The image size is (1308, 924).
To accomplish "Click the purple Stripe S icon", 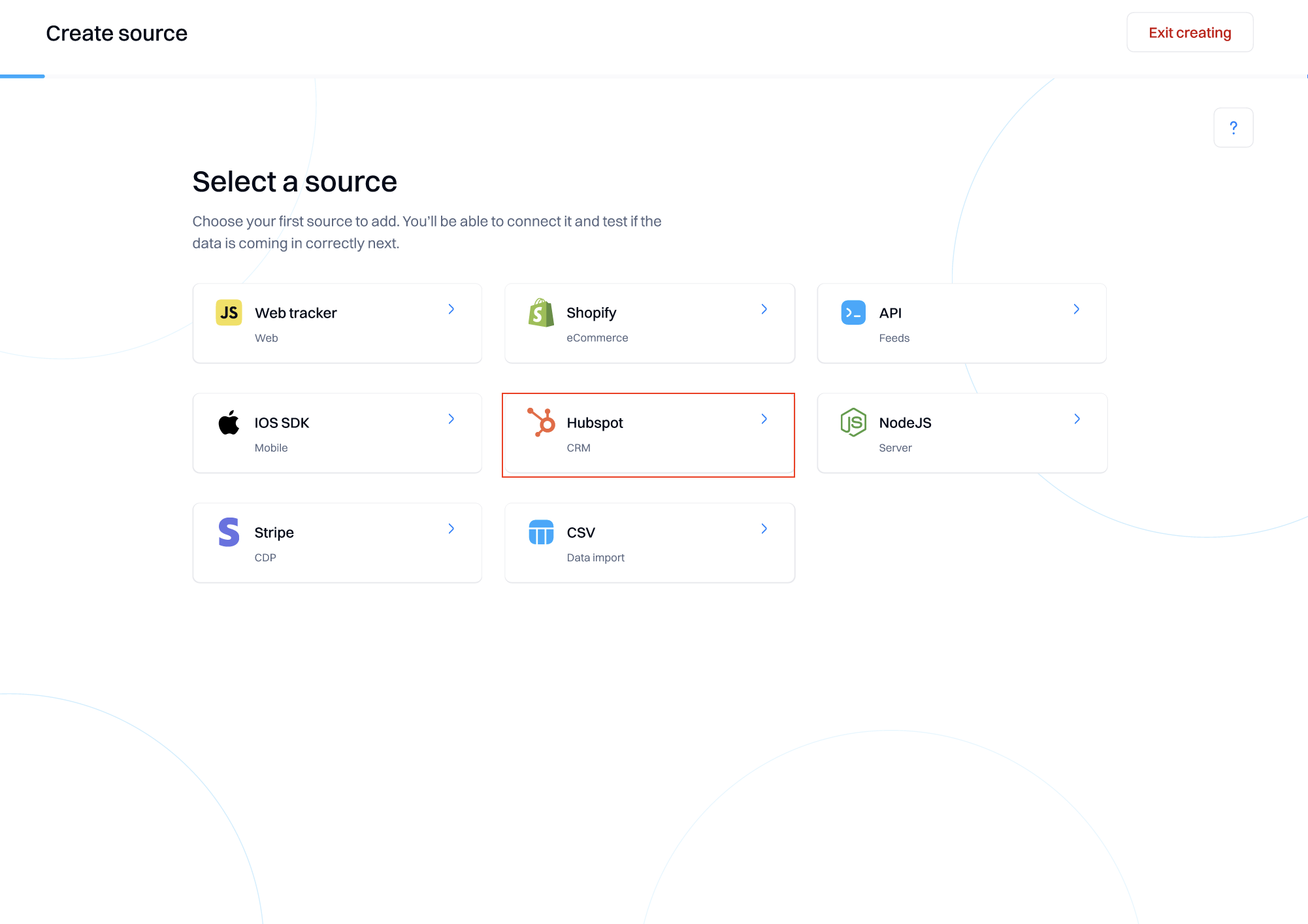I will tap(229, 532).
